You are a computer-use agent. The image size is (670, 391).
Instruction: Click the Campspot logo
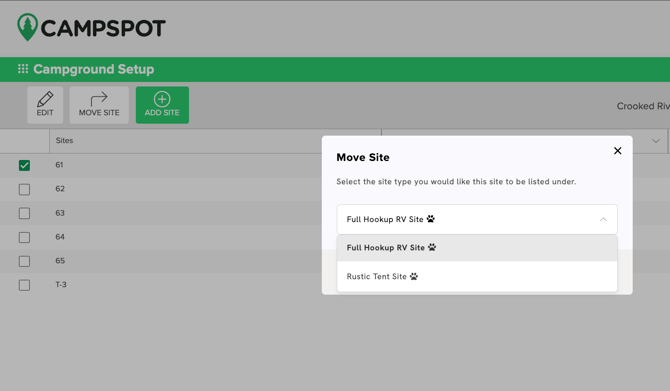pyautogui.click(x=91, y=27)
